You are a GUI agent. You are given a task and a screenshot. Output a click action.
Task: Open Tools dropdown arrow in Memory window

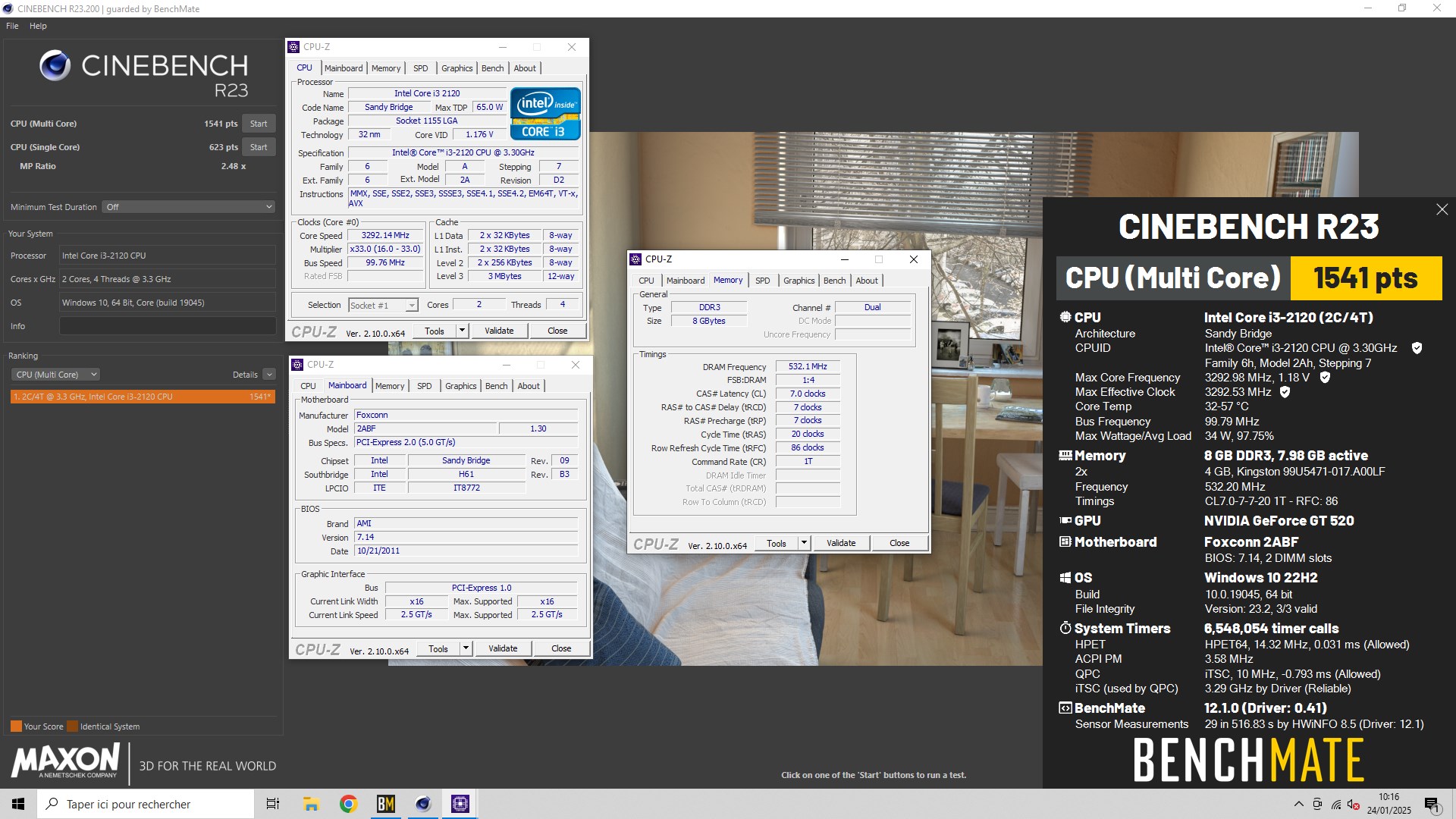803,543
